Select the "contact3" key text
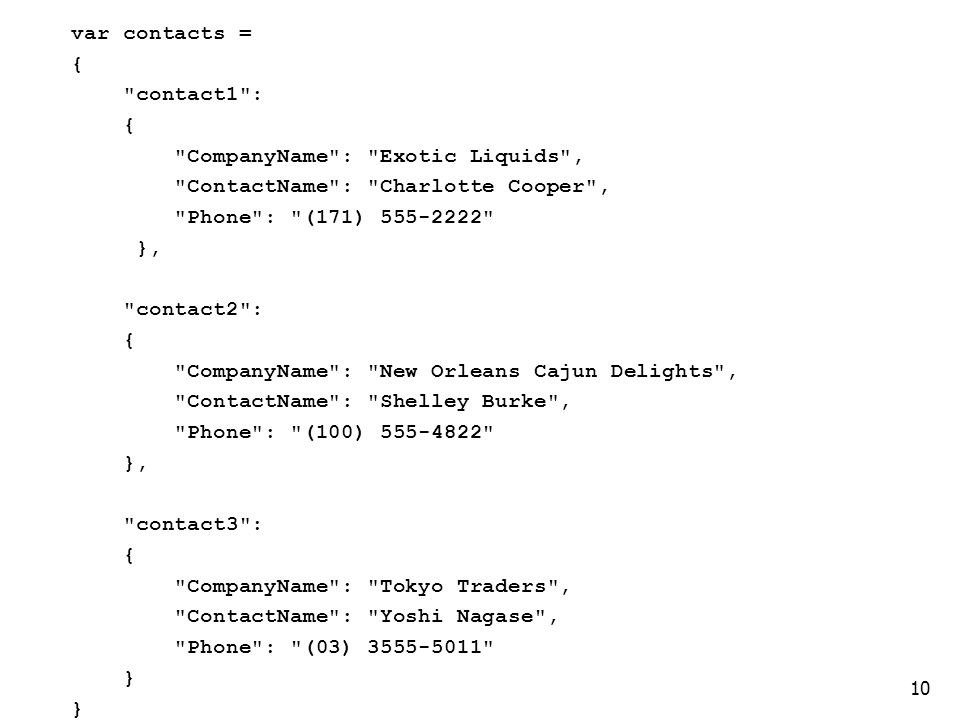960x720 pixels. tap(187, 524)
